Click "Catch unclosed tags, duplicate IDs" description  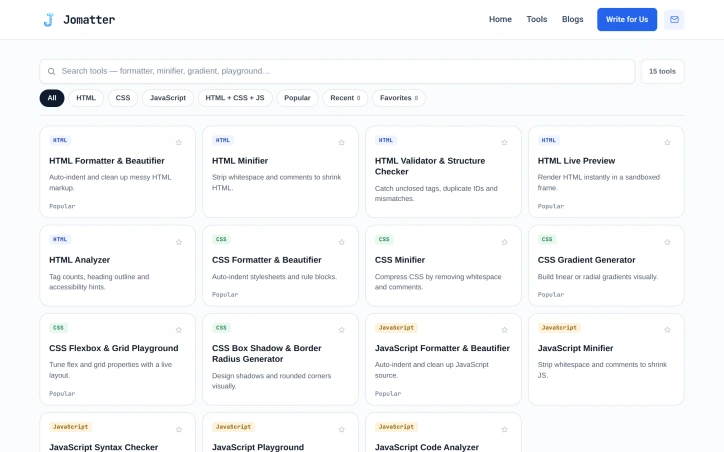[x=436, y=194]
